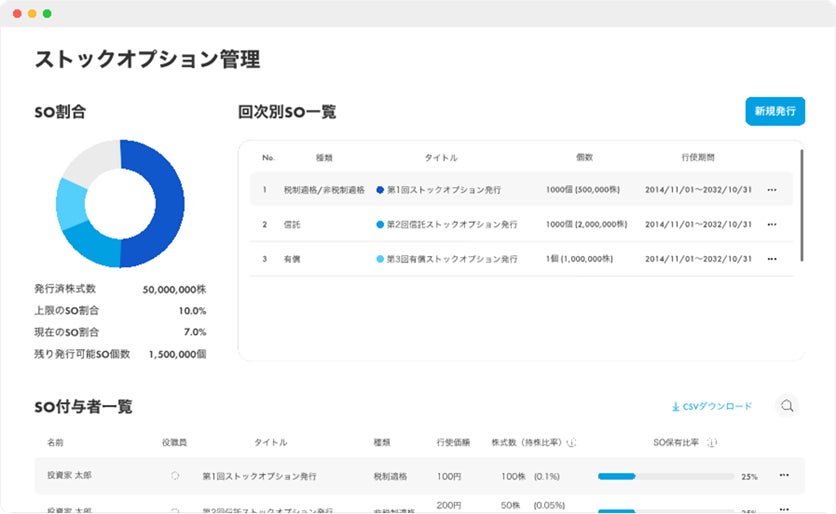Screen dimensions: 836x514
Task: Open the more menu for 第2回信託ストックオプション発行
Action: (x=771, y=224)
